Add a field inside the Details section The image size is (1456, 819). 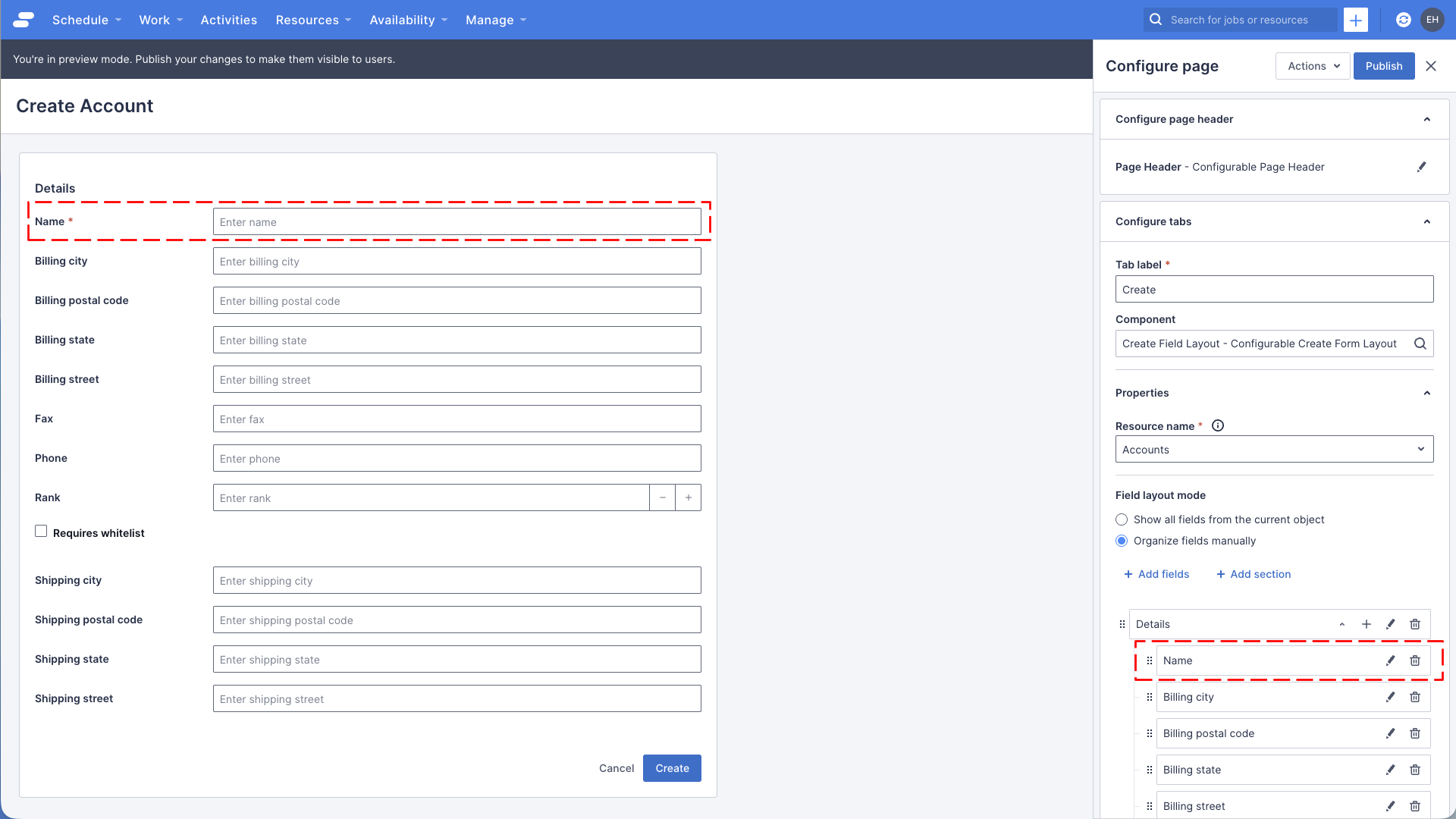1367,624
